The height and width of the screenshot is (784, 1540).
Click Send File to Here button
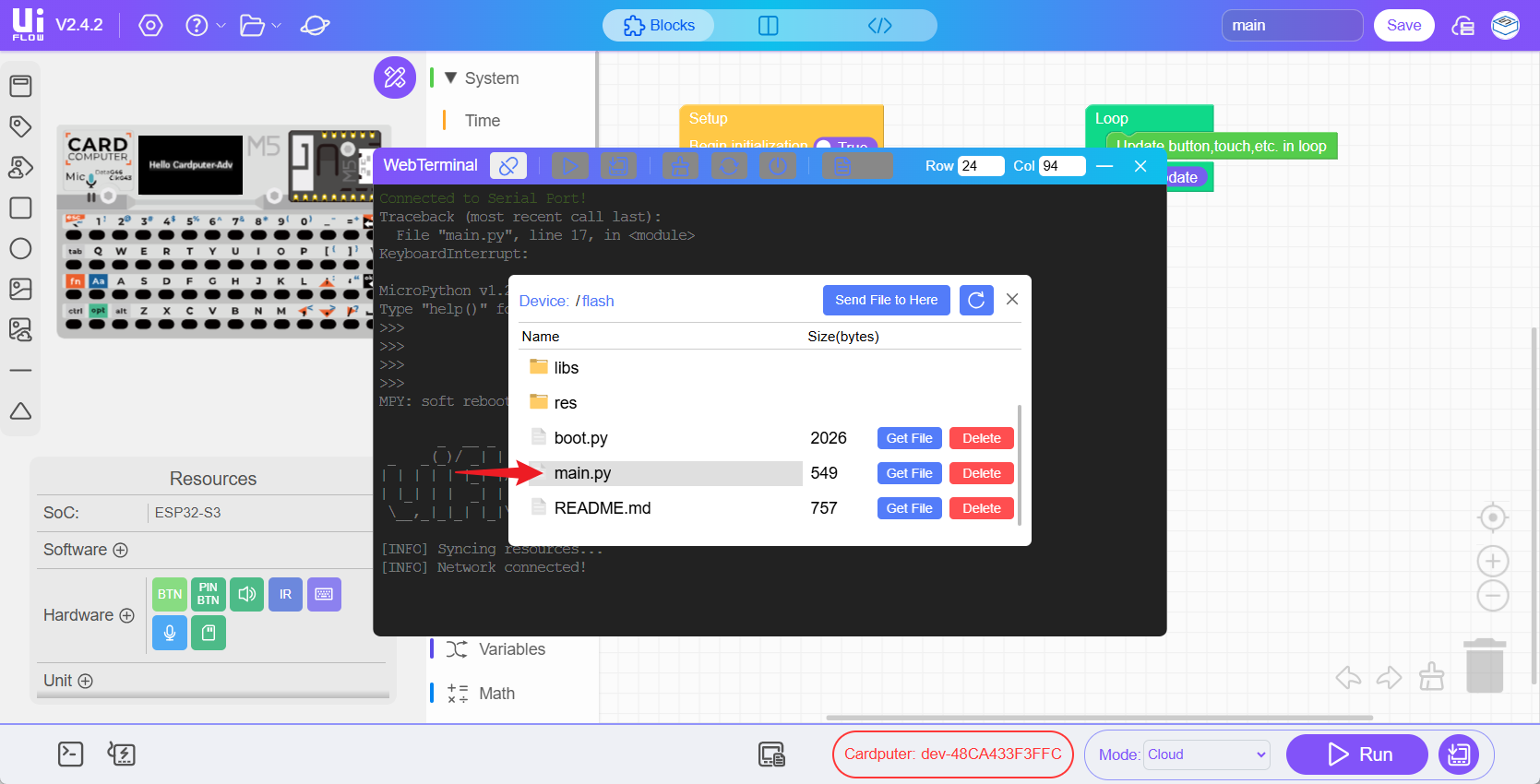point(886,300)
